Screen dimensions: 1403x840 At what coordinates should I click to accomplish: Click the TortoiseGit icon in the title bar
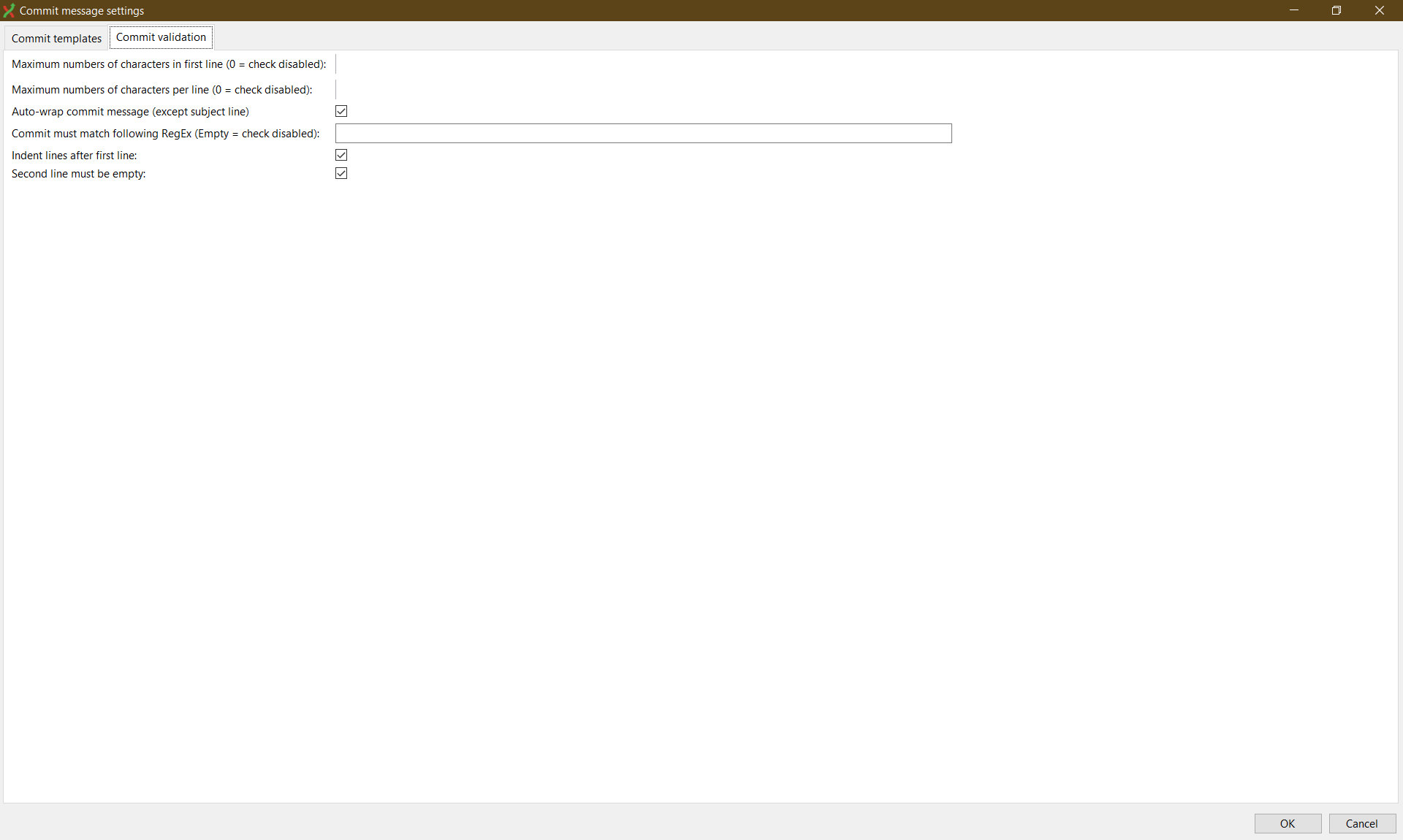pos(9,10)
